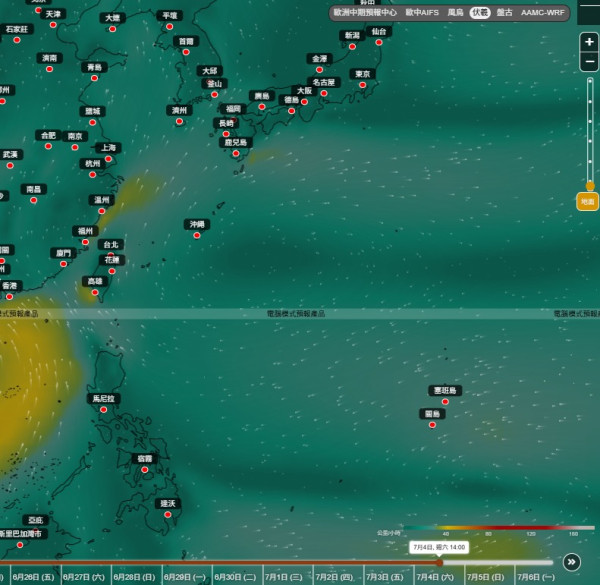Open the 台北 city marker
Screen dimensions: 600x585
111,254
